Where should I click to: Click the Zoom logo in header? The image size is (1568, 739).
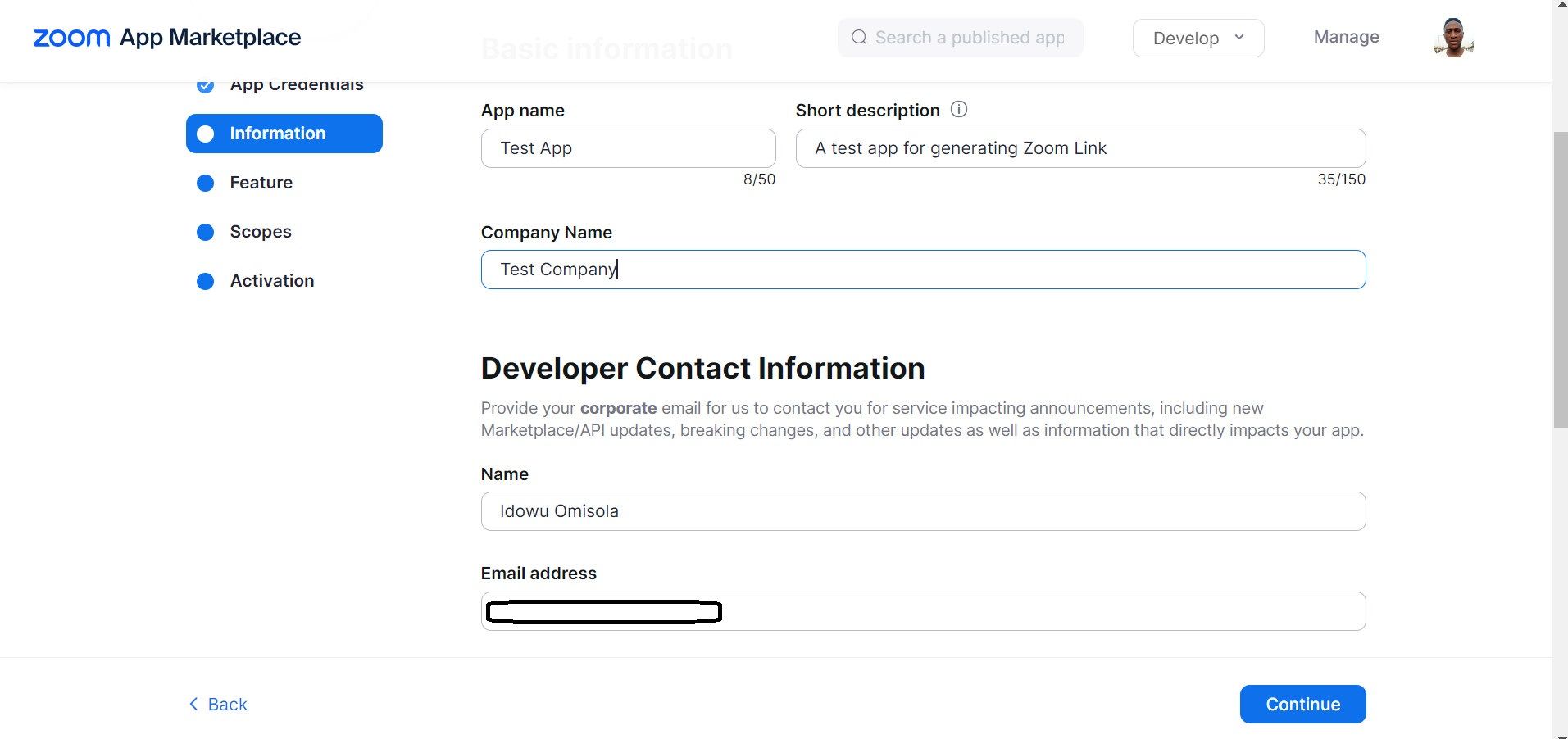(71, 38)
